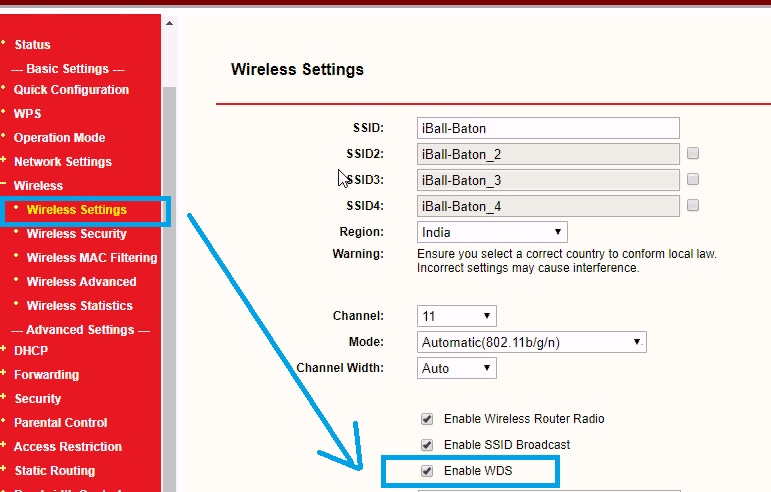Expand the Mode dropdown
This screenshot has width=771, height=492.
pyautogui.click(x=531, y=342)
